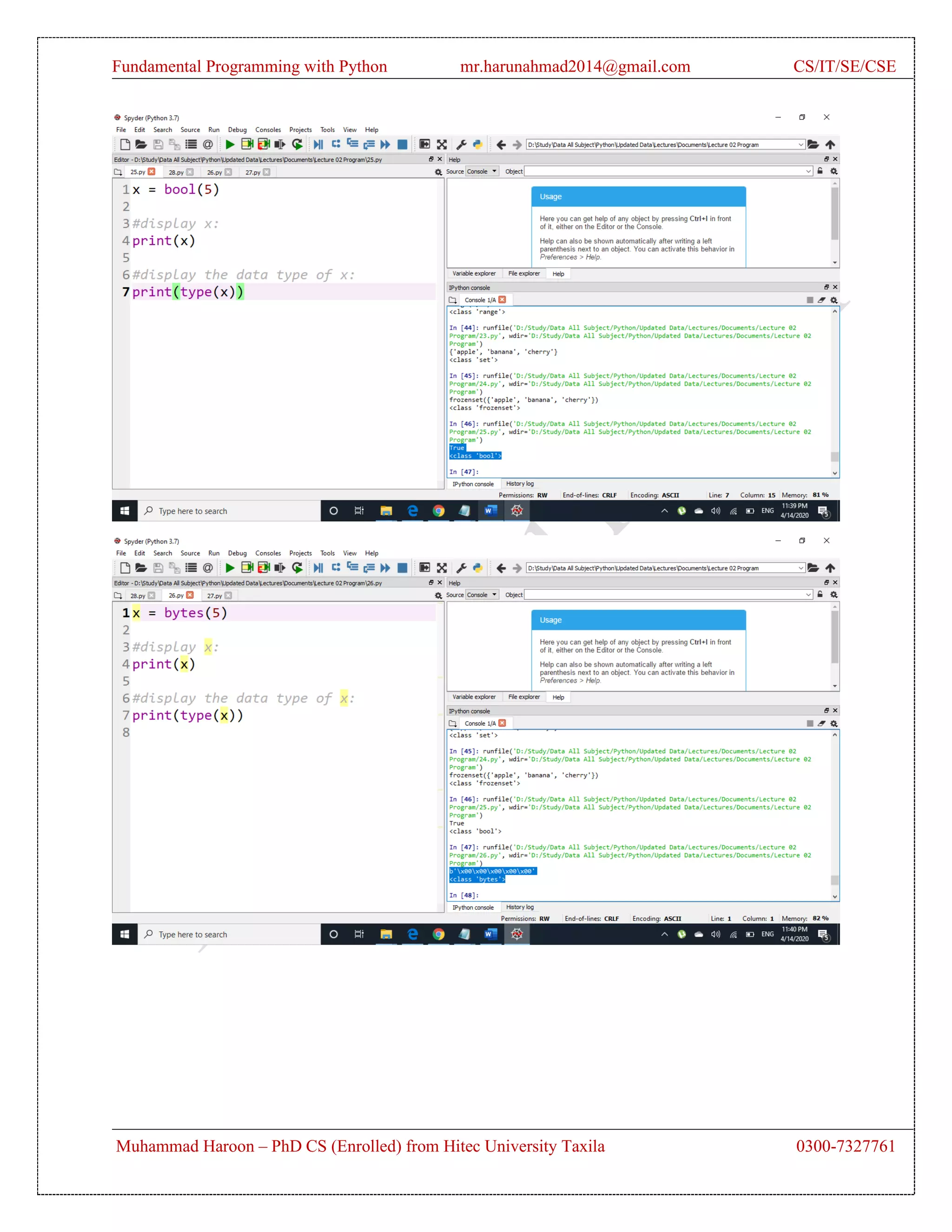Open Consoles menu in the 26.py Spyder window
Image resolution: width=952 pixels, height=1232 pixels.
[x=268, y=553]
